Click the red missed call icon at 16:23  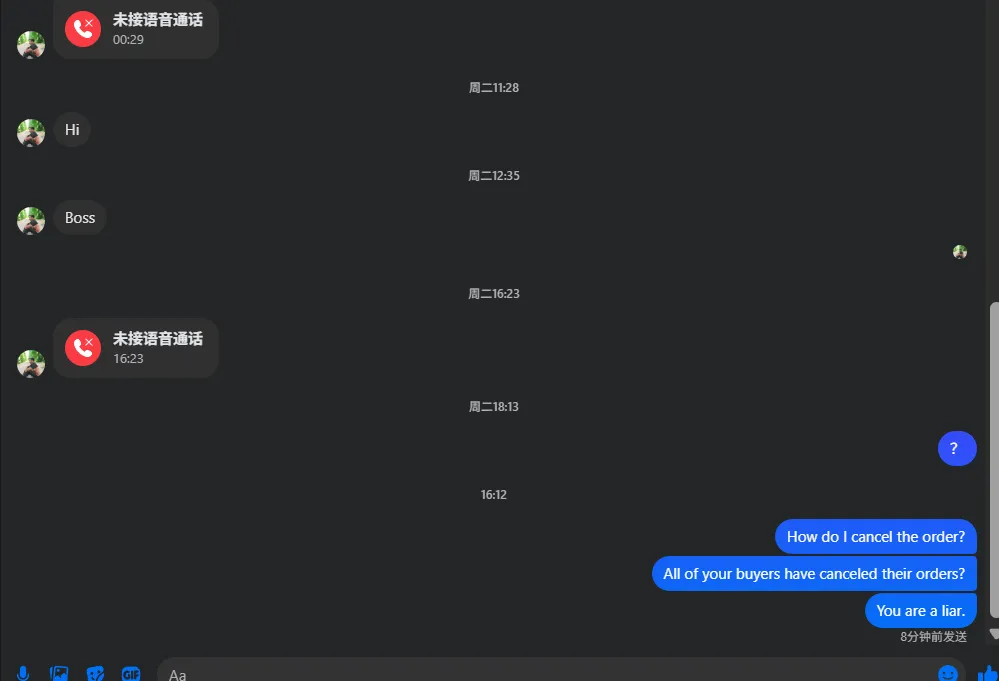pos(83,348)
